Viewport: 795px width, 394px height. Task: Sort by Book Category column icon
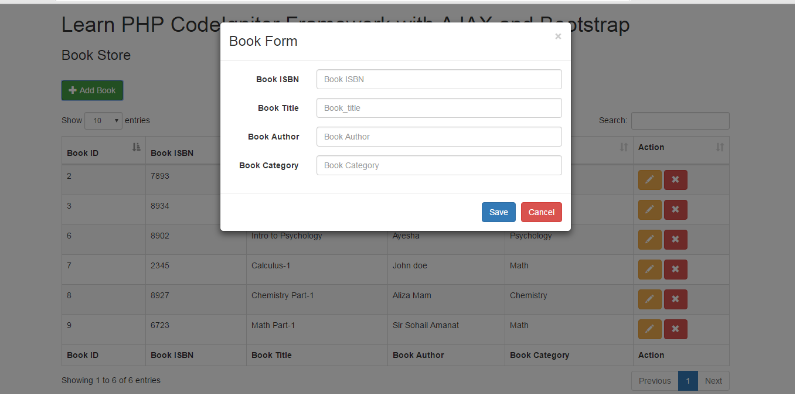(x=624, y=147)
